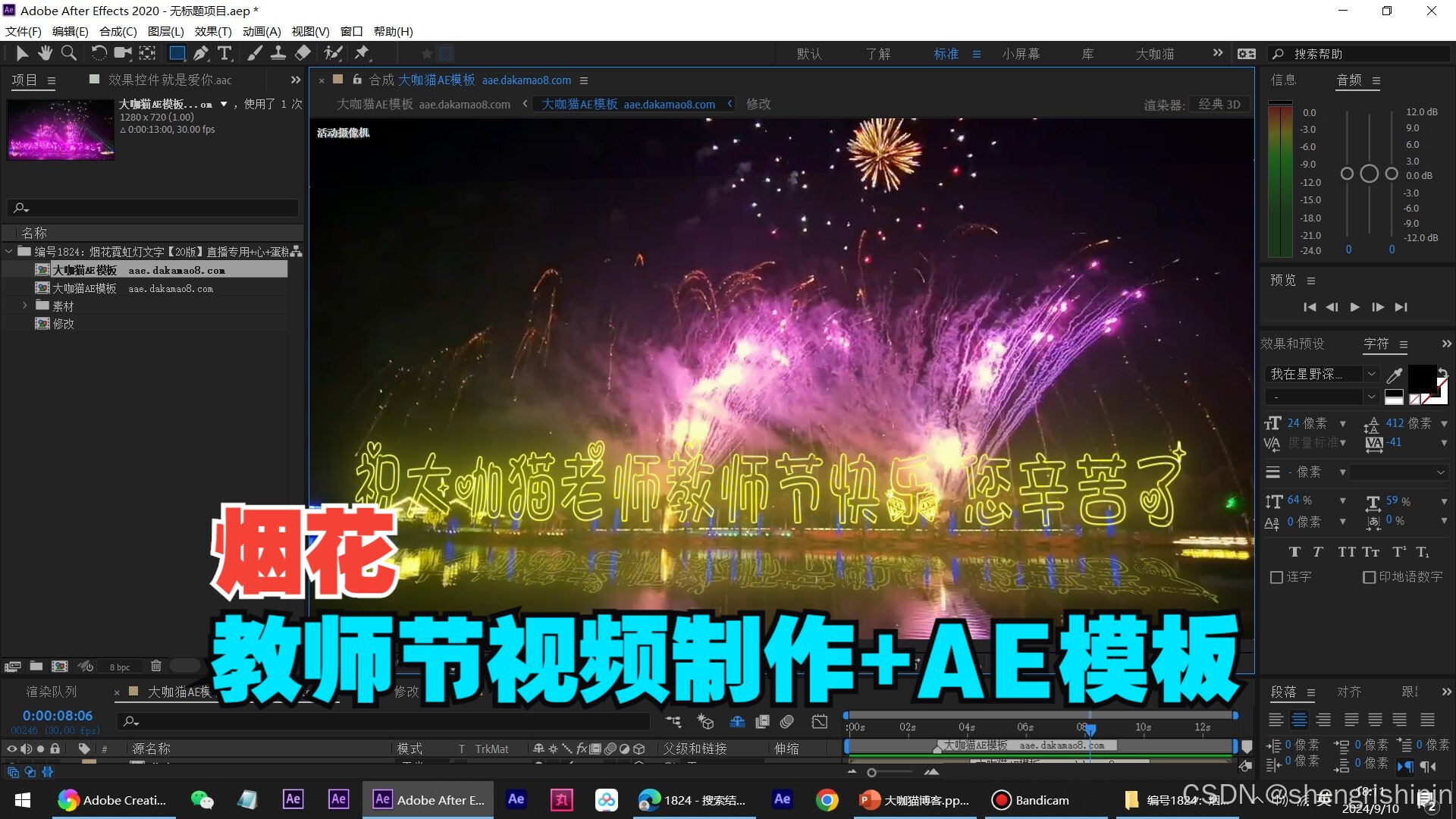Adjust the timeline zoom slider
This screenshot has height=819, width=1456.
pyautogui.click(x=872, y=773)
